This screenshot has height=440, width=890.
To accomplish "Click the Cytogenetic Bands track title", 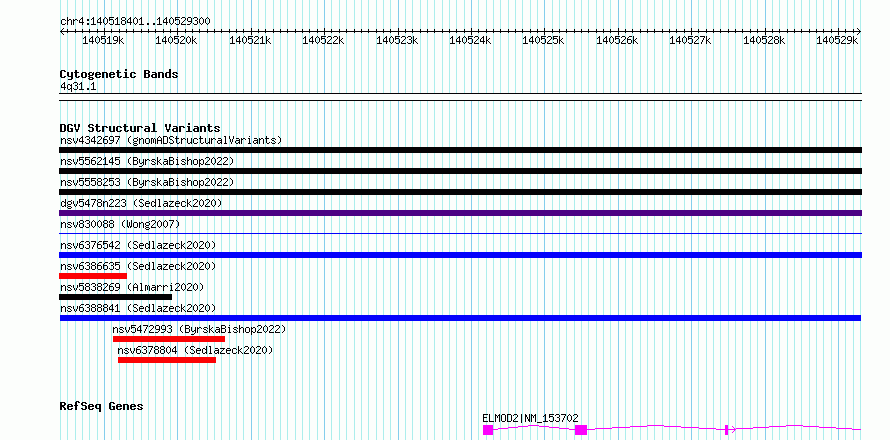I will click(x=119, y=74).
